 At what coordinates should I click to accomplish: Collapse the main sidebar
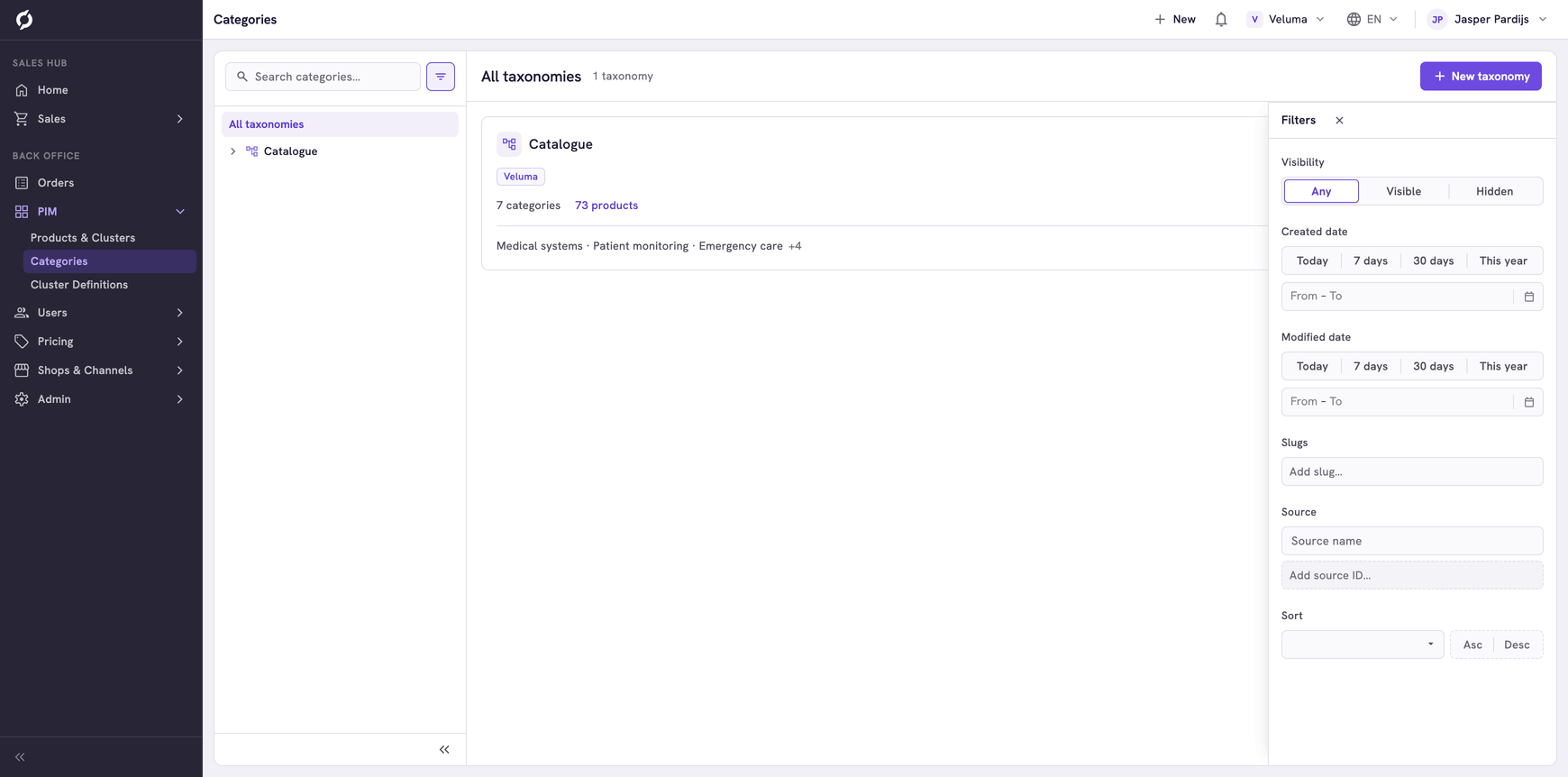tap(20, 757)
